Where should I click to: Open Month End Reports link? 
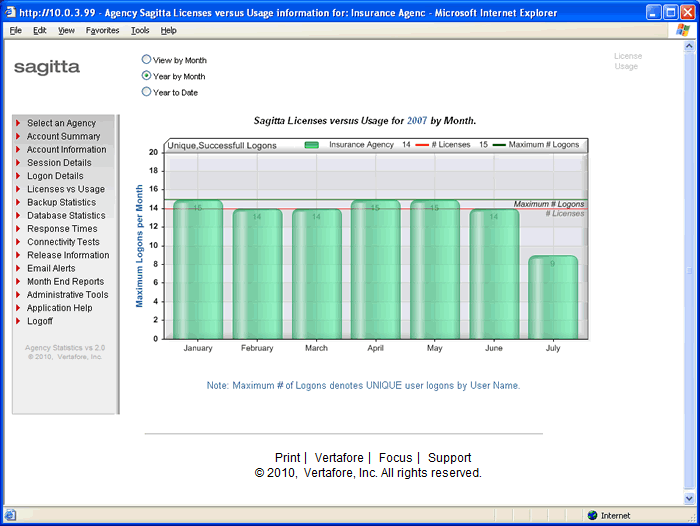[x=65, y=281]
